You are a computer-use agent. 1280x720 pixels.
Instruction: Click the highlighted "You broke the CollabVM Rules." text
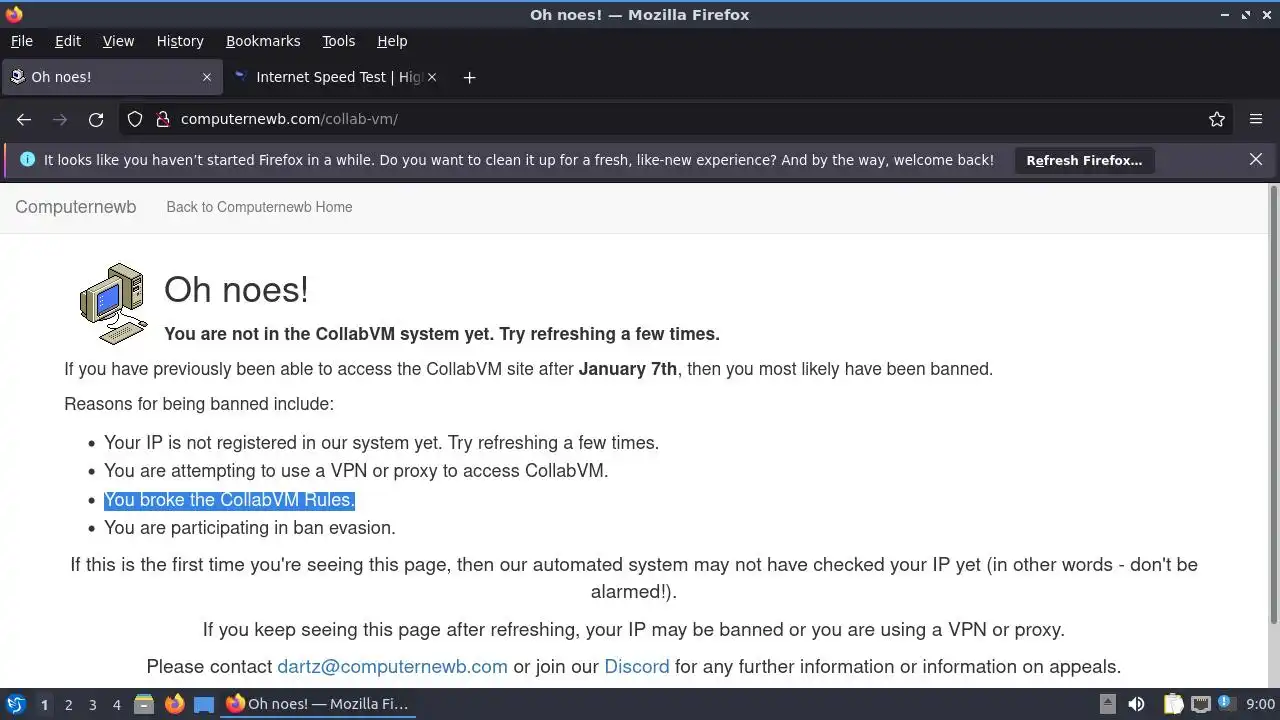pos(229,500)
